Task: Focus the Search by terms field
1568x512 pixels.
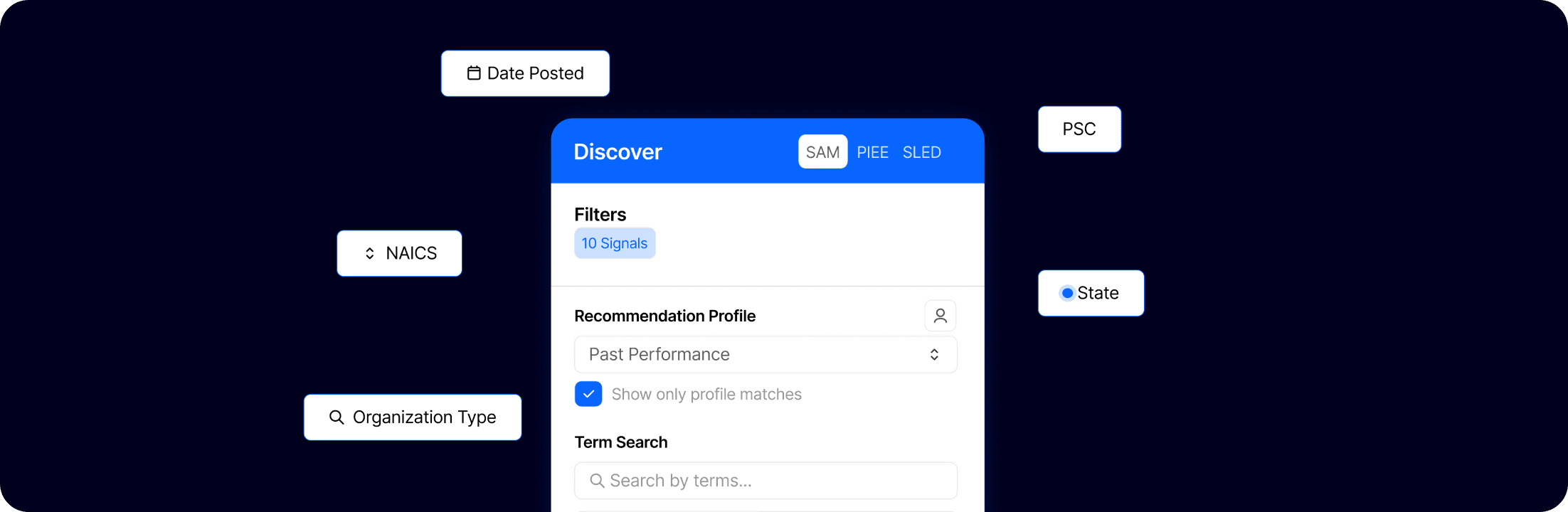Action: click(x=766, y=481)
